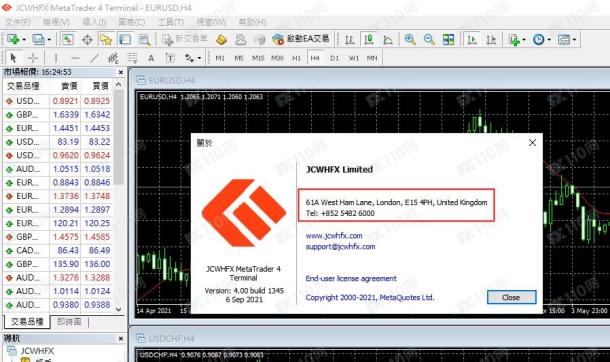This screenshot has height=362, width=610.
Task: Expand the New Chart dropdown arrow
Action: click(x=24, y=40)
